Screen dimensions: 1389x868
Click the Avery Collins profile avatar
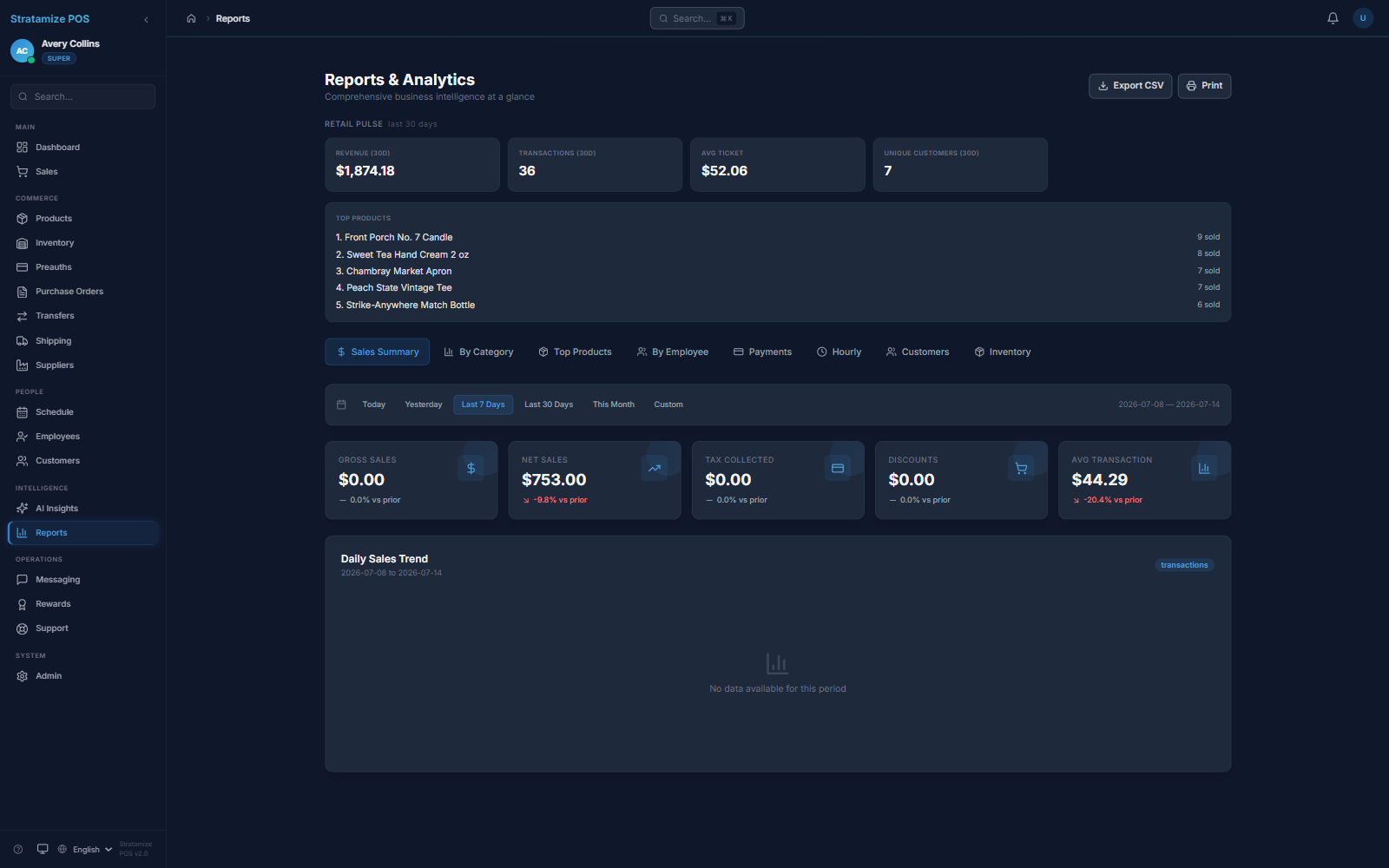coord(23,50)
